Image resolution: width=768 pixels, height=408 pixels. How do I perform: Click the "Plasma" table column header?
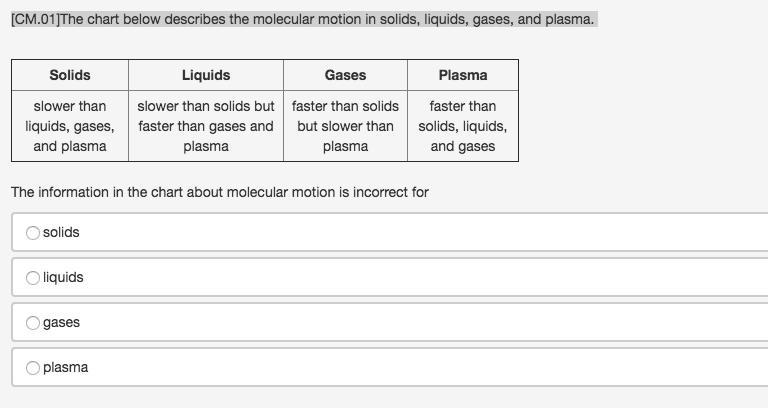point(463,75)
